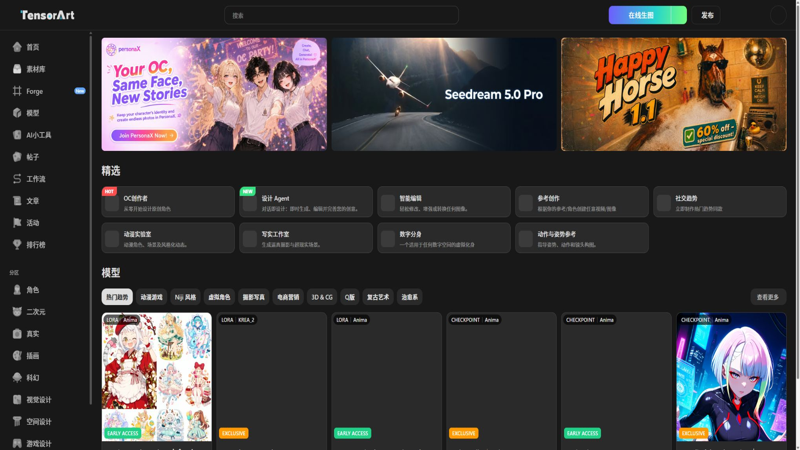Select 科幻 sci-fi category icon

pyautogui.click(x=17, y=378)
